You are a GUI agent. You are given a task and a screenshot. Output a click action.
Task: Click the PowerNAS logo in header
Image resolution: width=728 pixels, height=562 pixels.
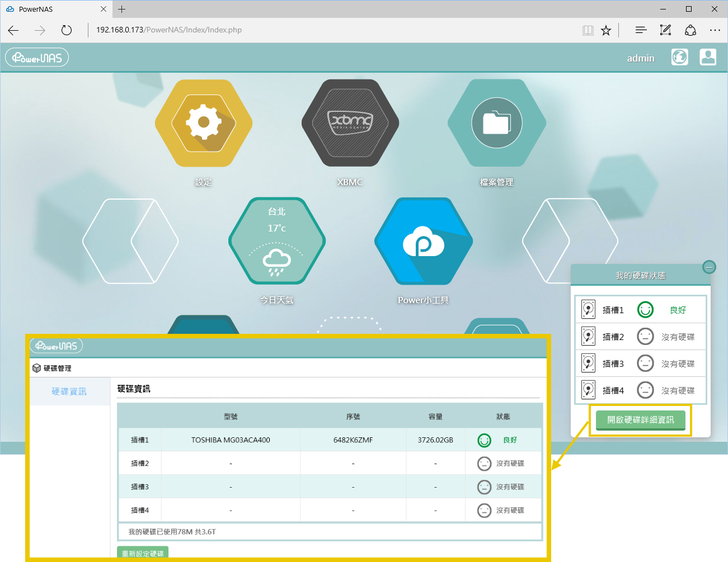pyautogui.click(x=36, y=58)
